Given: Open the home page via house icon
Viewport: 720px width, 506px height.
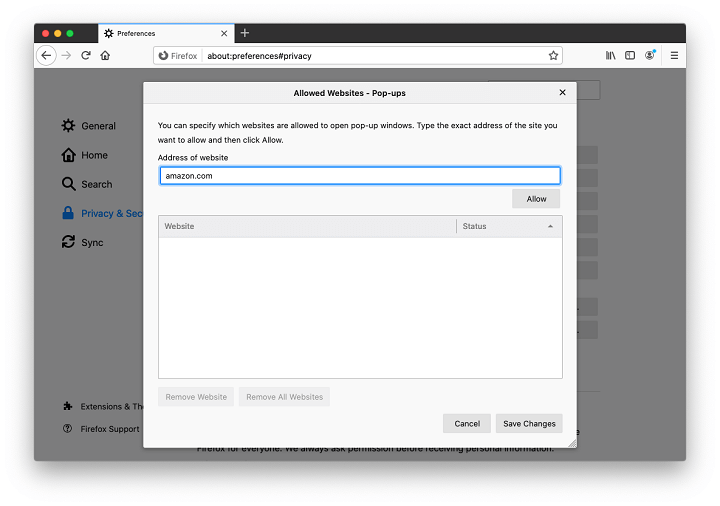Looking at the screenshot, I should pos(105,56).
